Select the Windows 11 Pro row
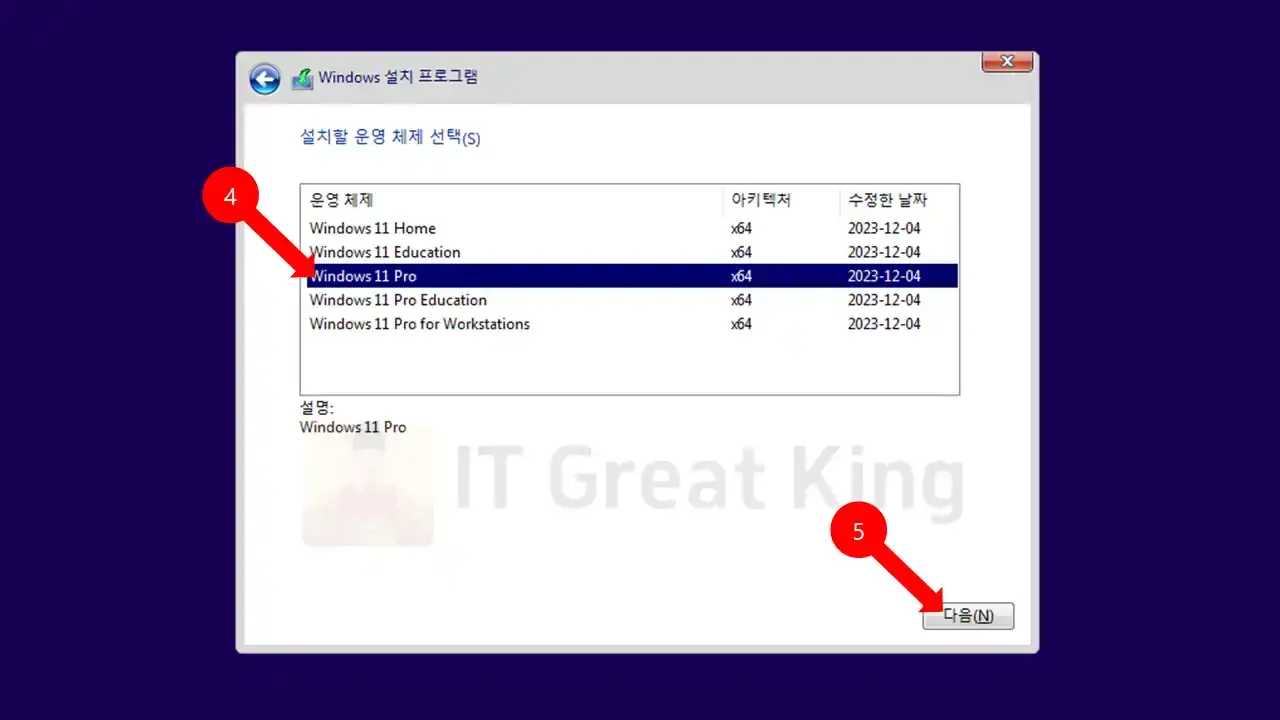Viewport: 1280px width, 720px height. coord(632,276)
